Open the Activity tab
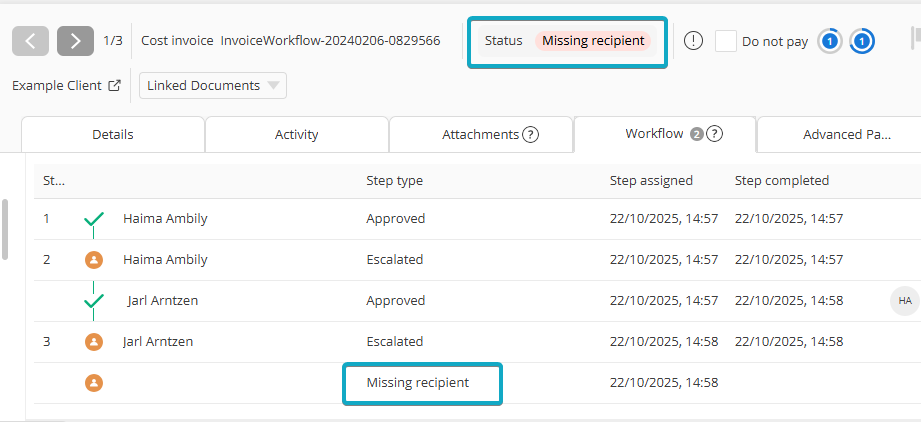The width and height of the screenshot is (921, 422). pos(296,135)
